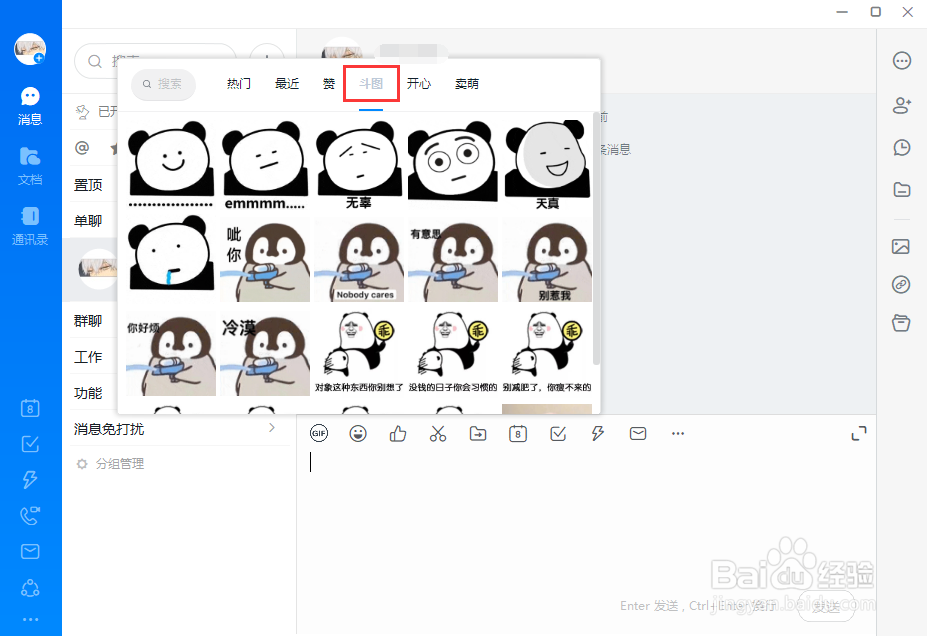Select the drooling panda sticker

coord(171,253)
